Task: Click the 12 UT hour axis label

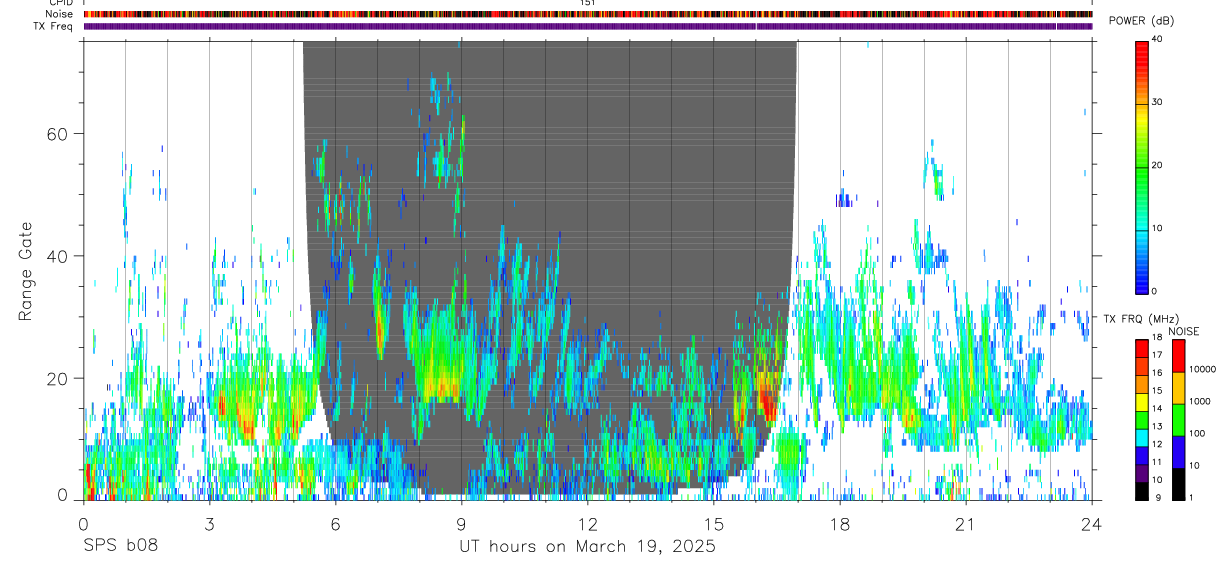Action: [x=588, y=523]
